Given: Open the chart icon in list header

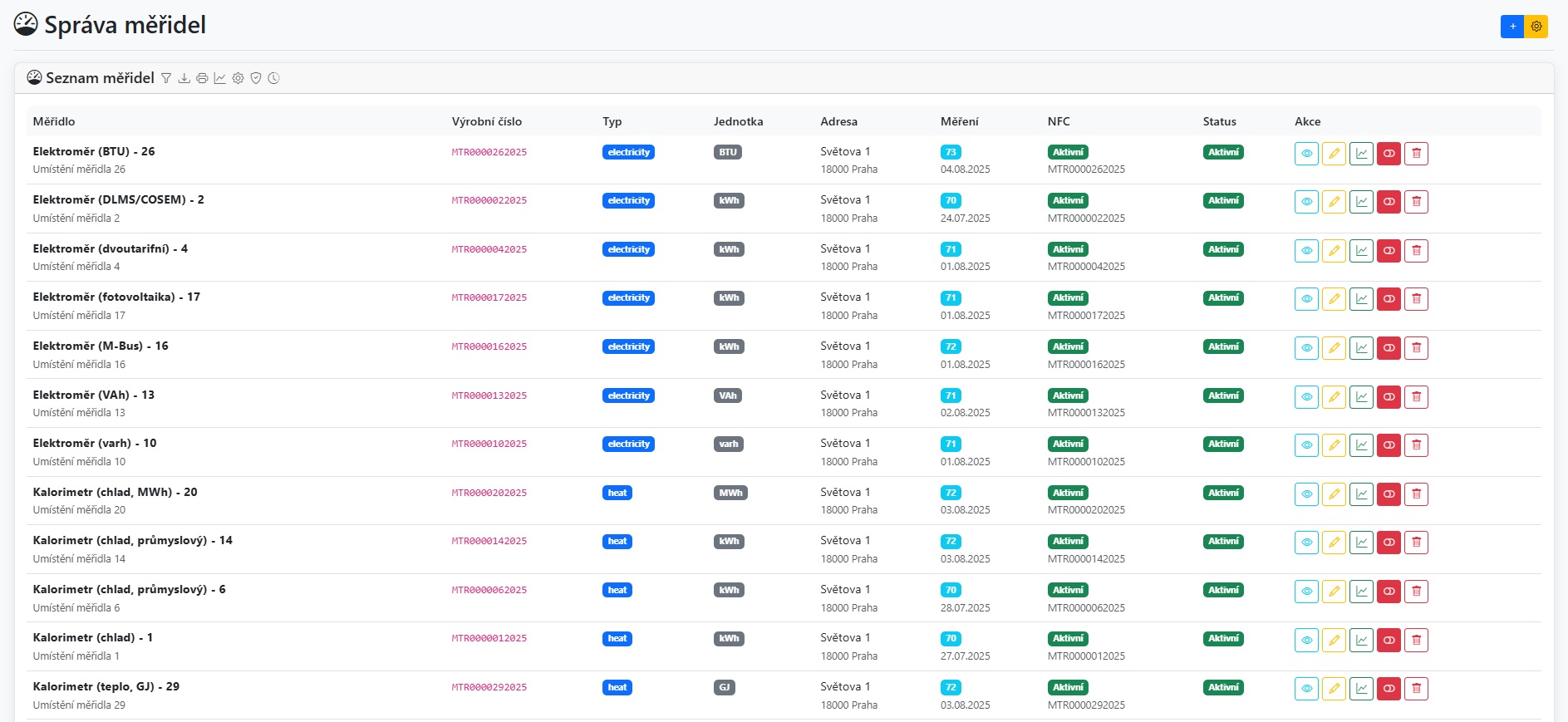Looking at the screenshot, I should [x=220, y=78].
